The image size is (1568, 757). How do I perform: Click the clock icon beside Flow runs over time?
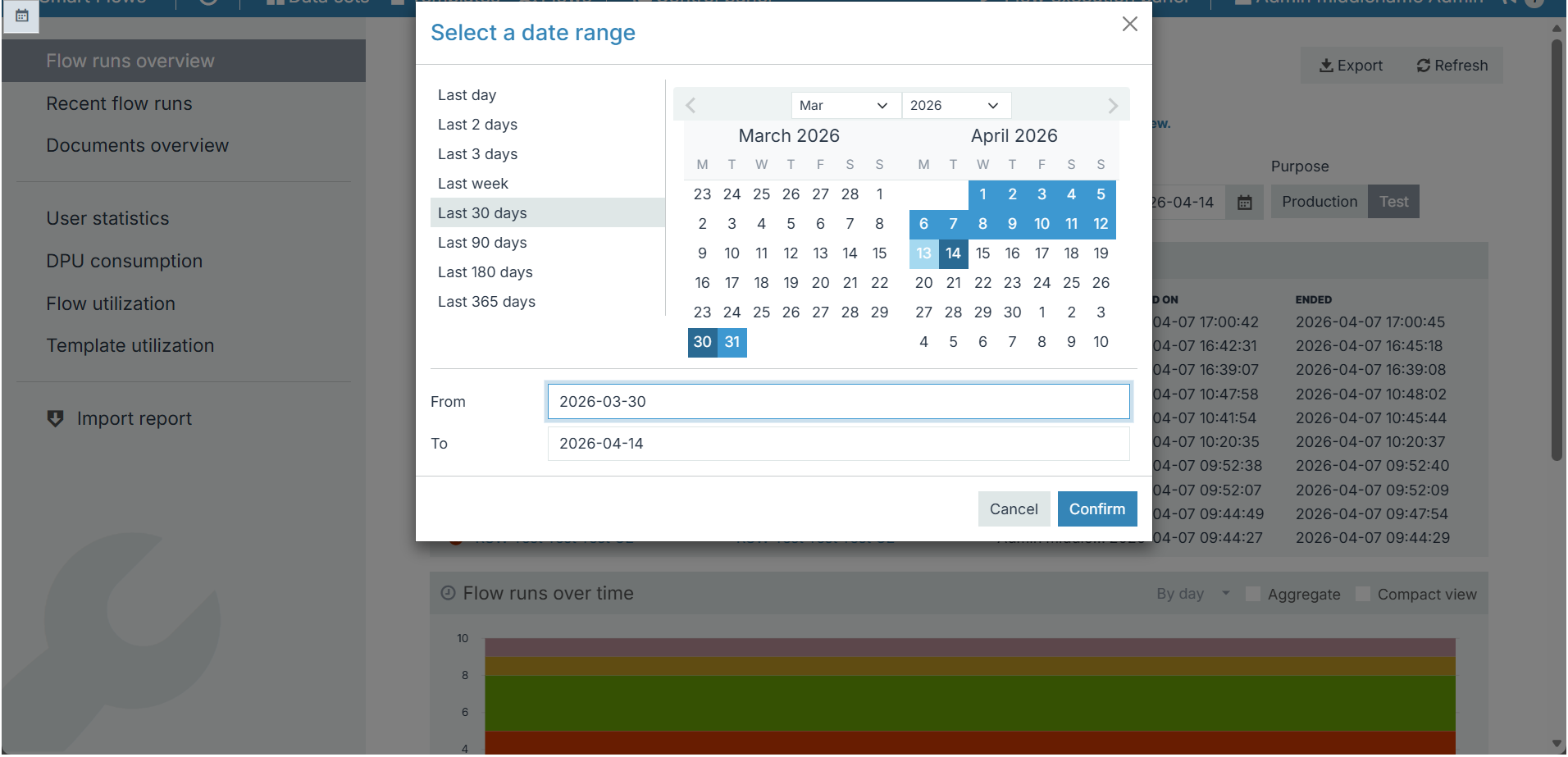448,593
